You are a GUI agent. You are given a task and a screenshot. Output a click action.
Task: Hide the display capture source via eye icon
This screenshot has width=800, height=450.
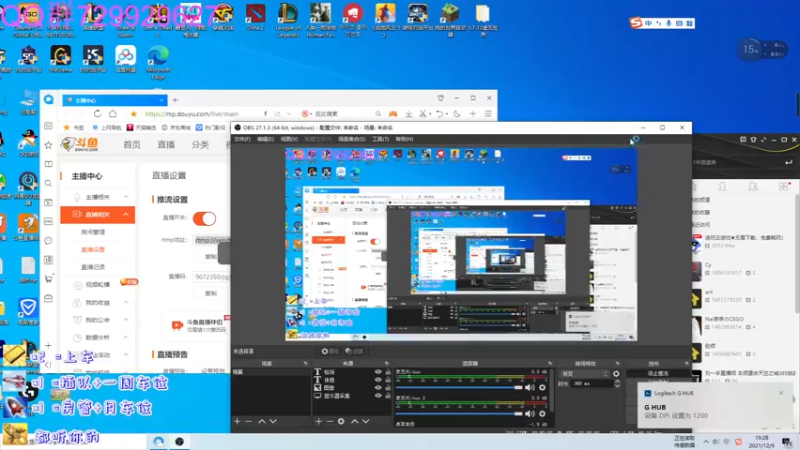pos(378,395)
